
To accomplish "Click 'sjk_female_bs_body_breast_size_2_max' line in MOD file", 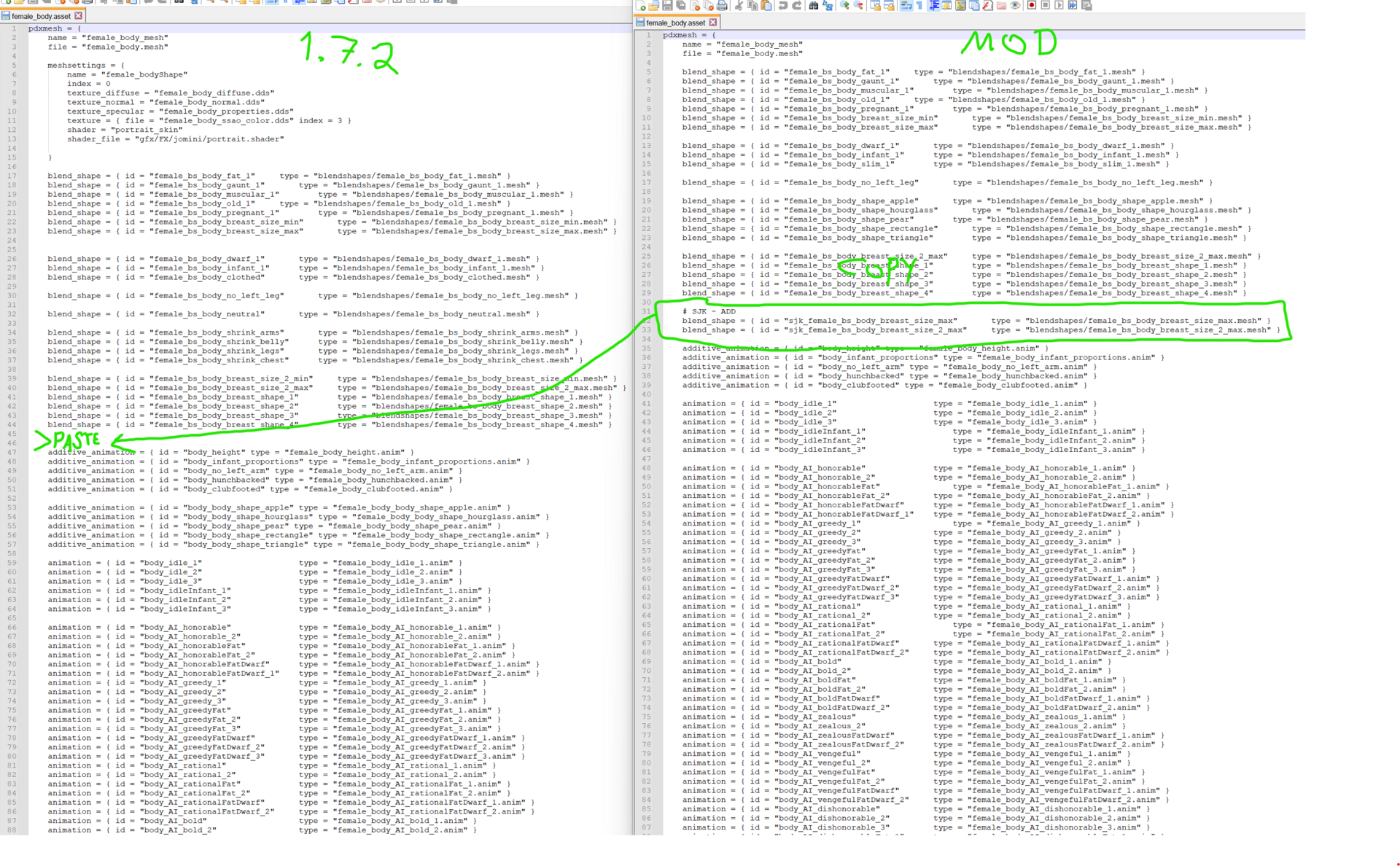I will point(981,330).
